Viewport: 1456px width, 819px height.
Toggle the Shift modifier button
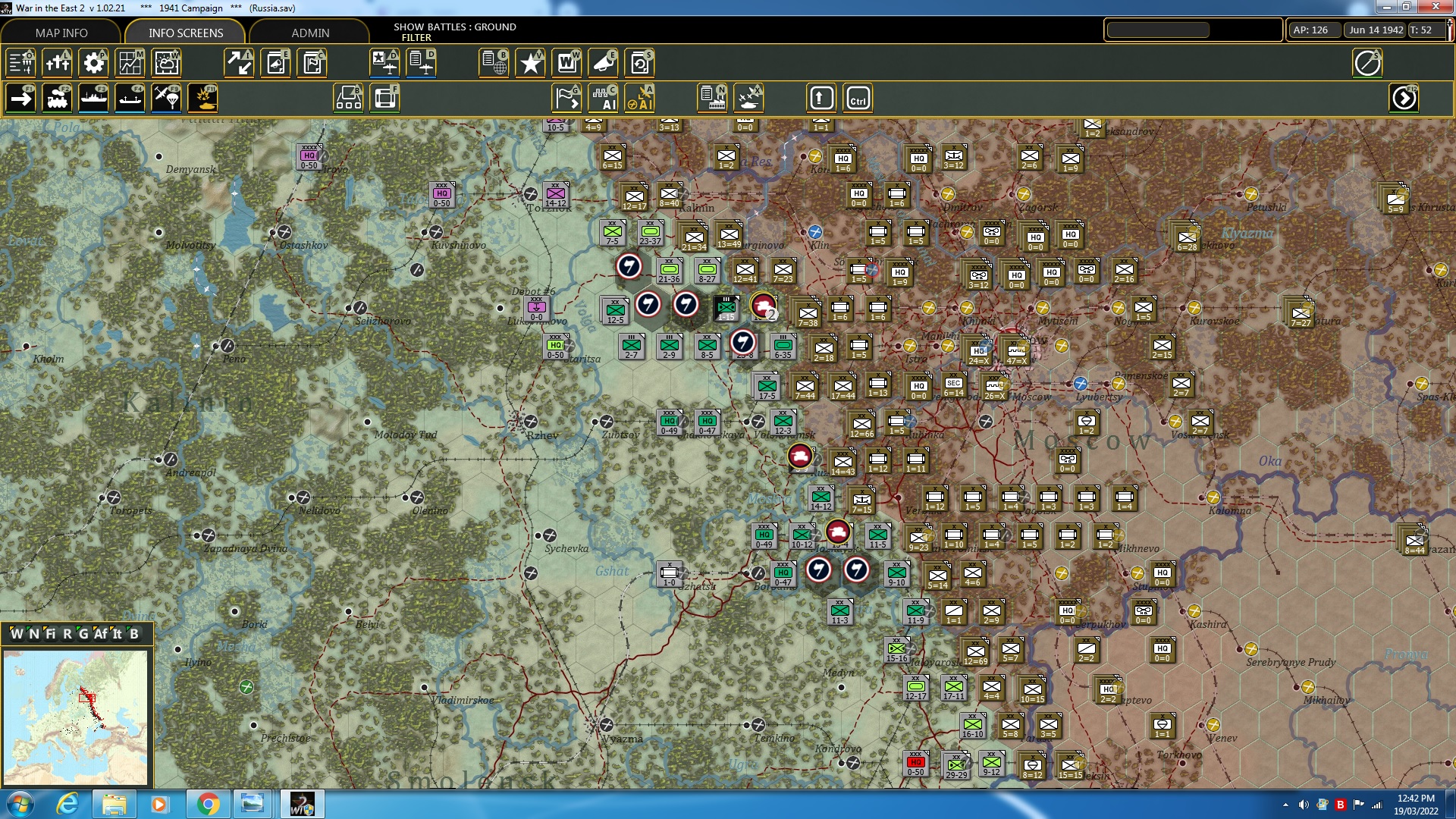pyautogui.click(x=821, y=98)
